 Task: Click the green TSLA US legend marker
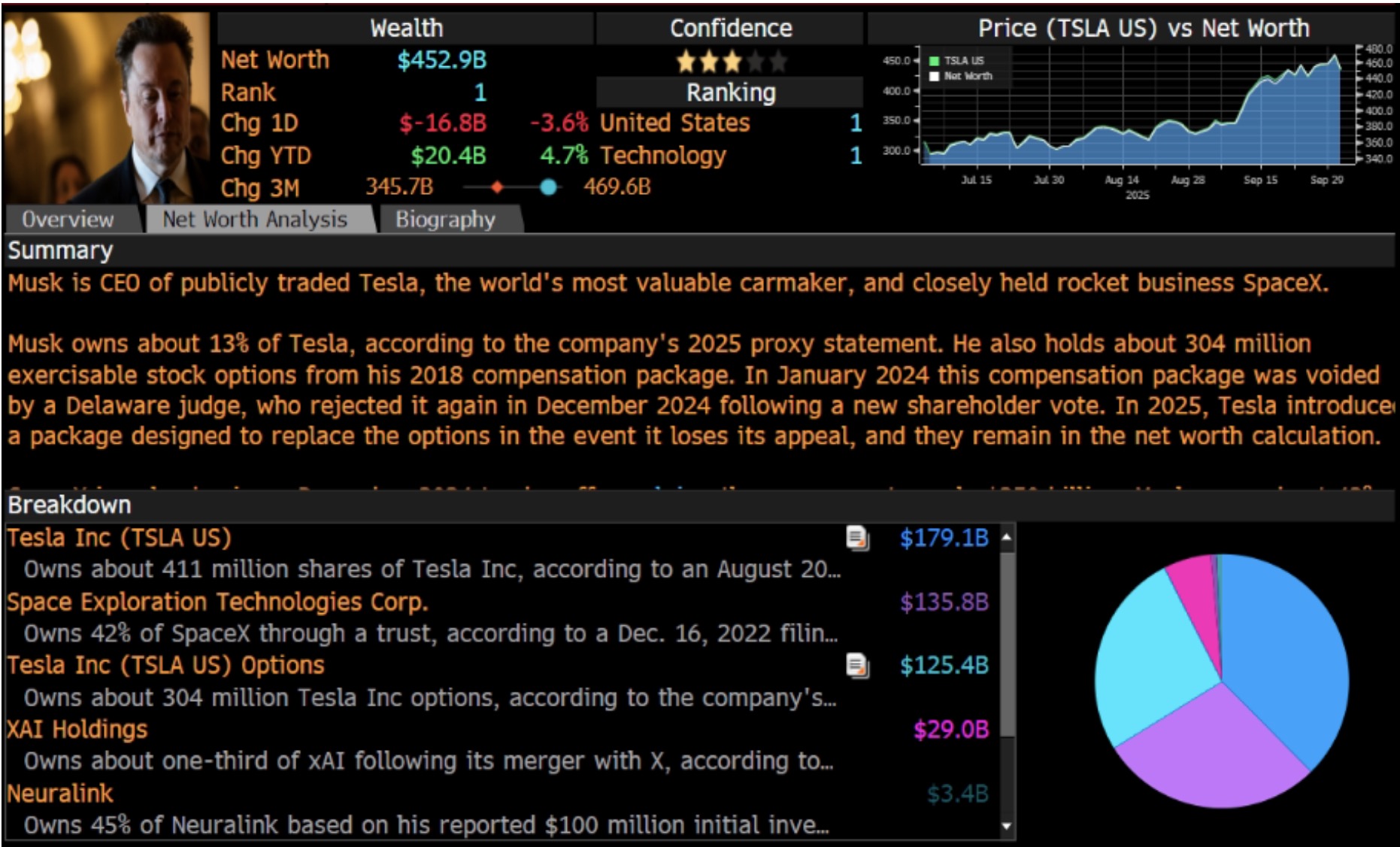point(935,61)
